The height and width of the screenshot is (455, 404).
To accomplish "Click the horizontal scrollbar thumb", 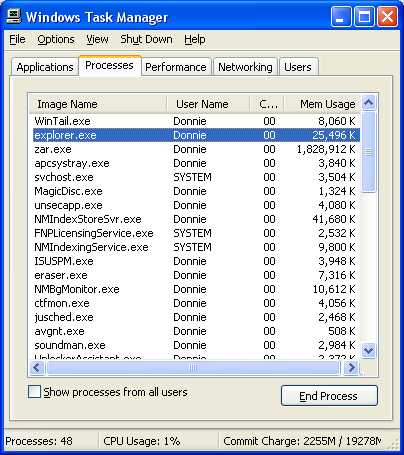I will click(193, 368).
